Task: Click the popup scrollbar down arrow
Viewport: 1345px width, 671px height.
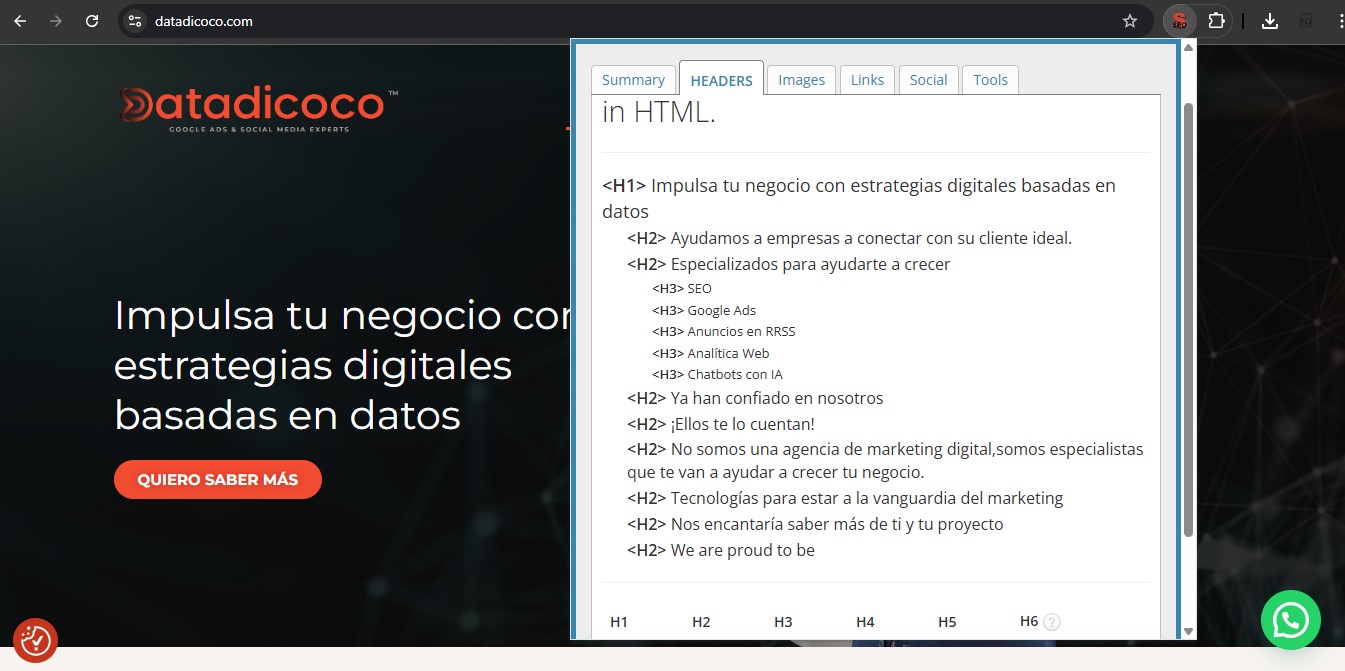Action: tap(1188, 631)
